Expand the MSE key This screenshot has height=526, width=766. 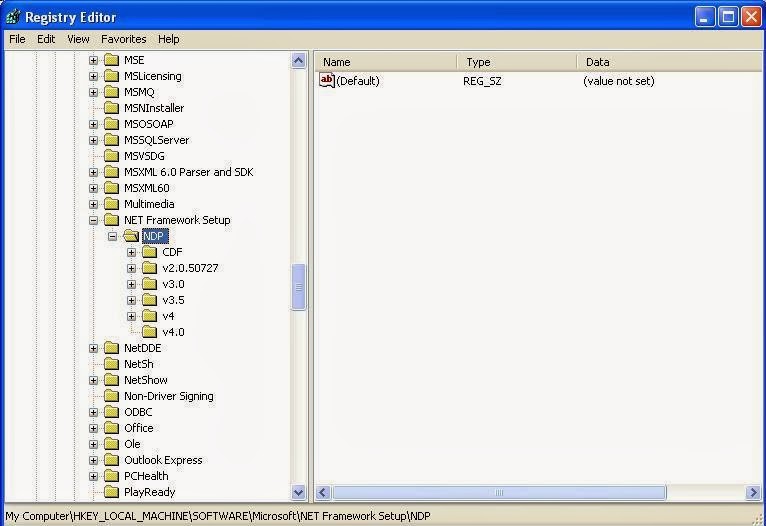tap(93, 60)
